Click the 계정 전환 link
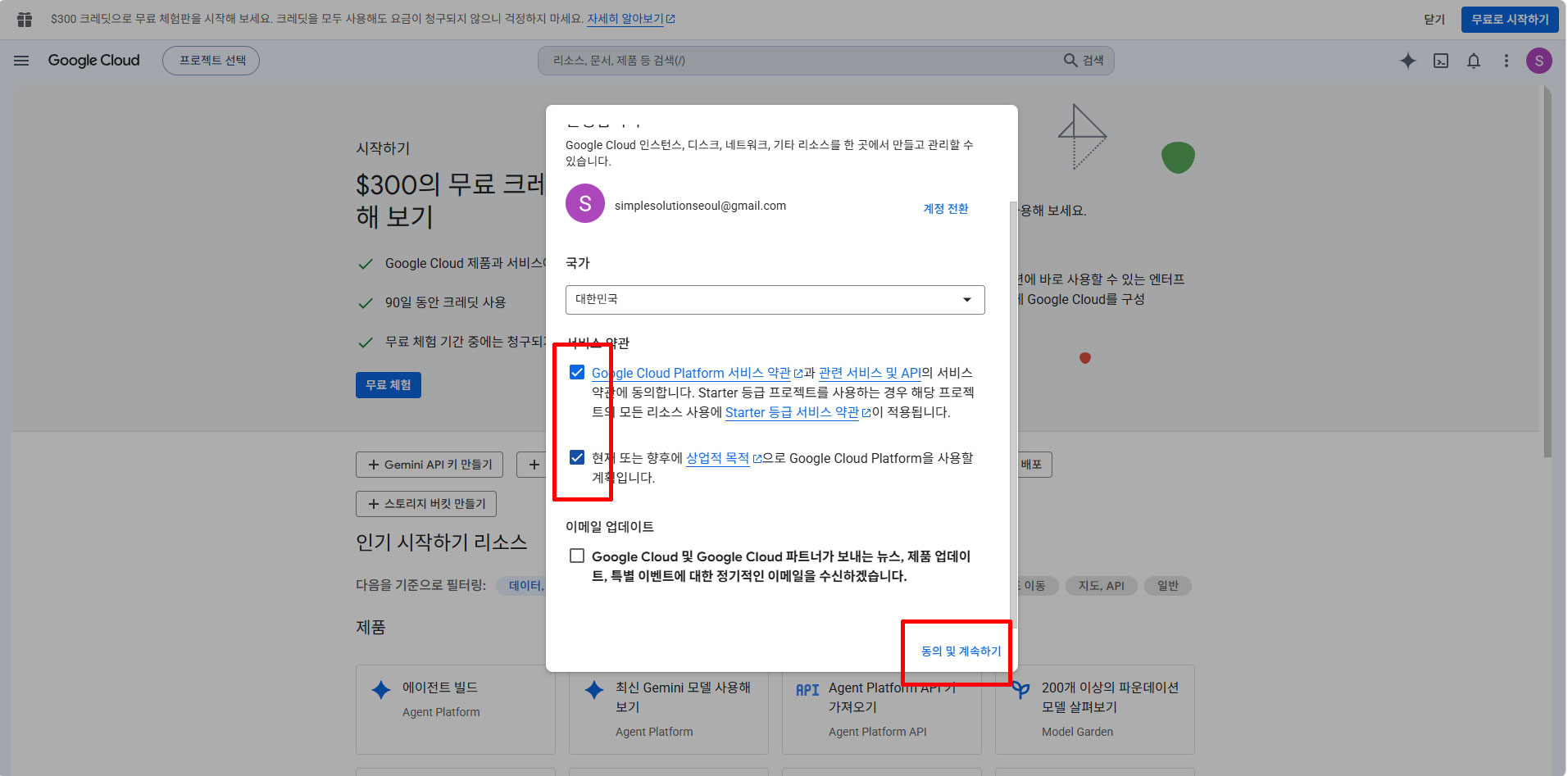1568x776 pixels. (x=946, y=209)
